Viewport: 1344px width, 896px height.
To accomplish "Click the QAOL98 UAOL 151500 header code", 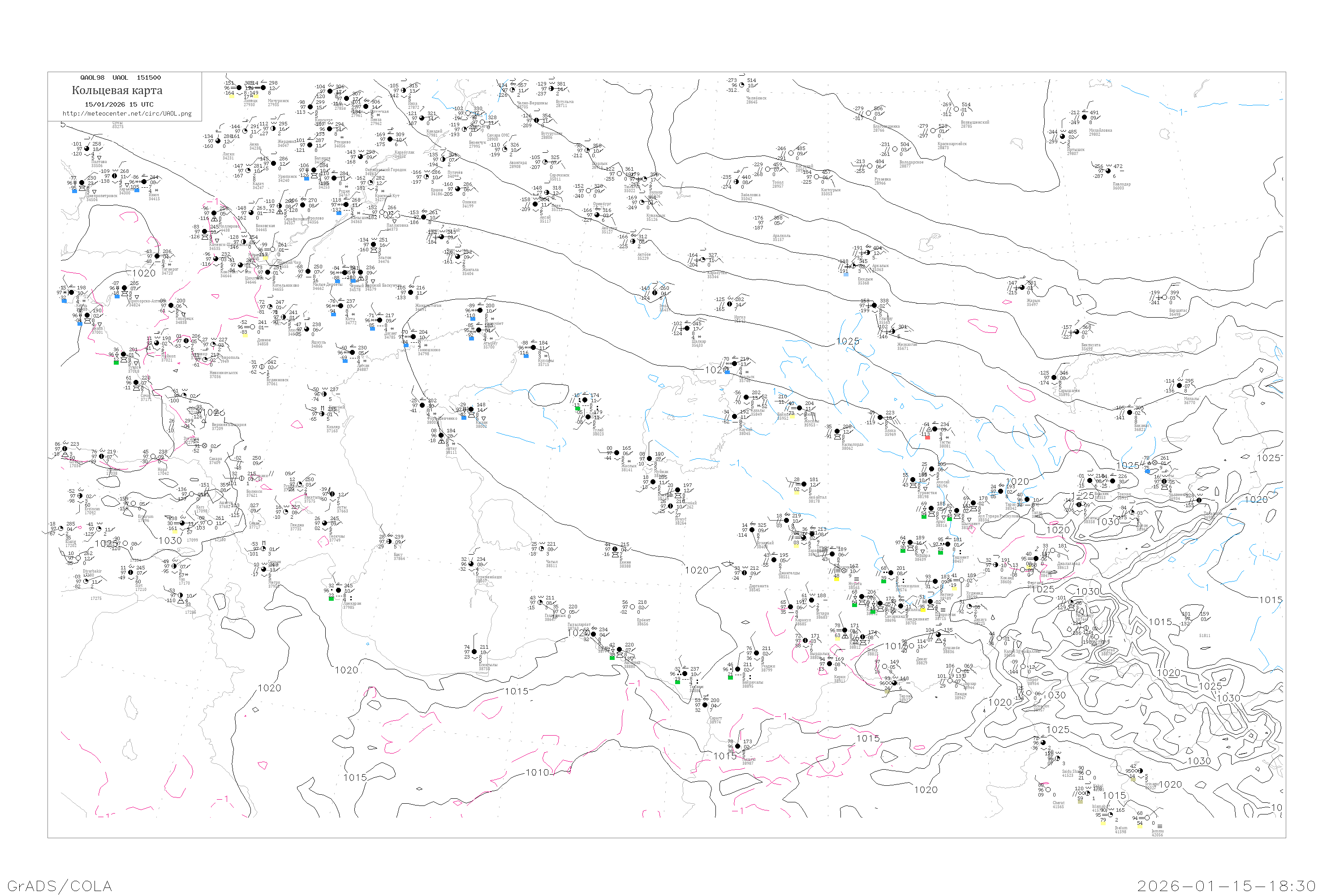I will point(120,78).
